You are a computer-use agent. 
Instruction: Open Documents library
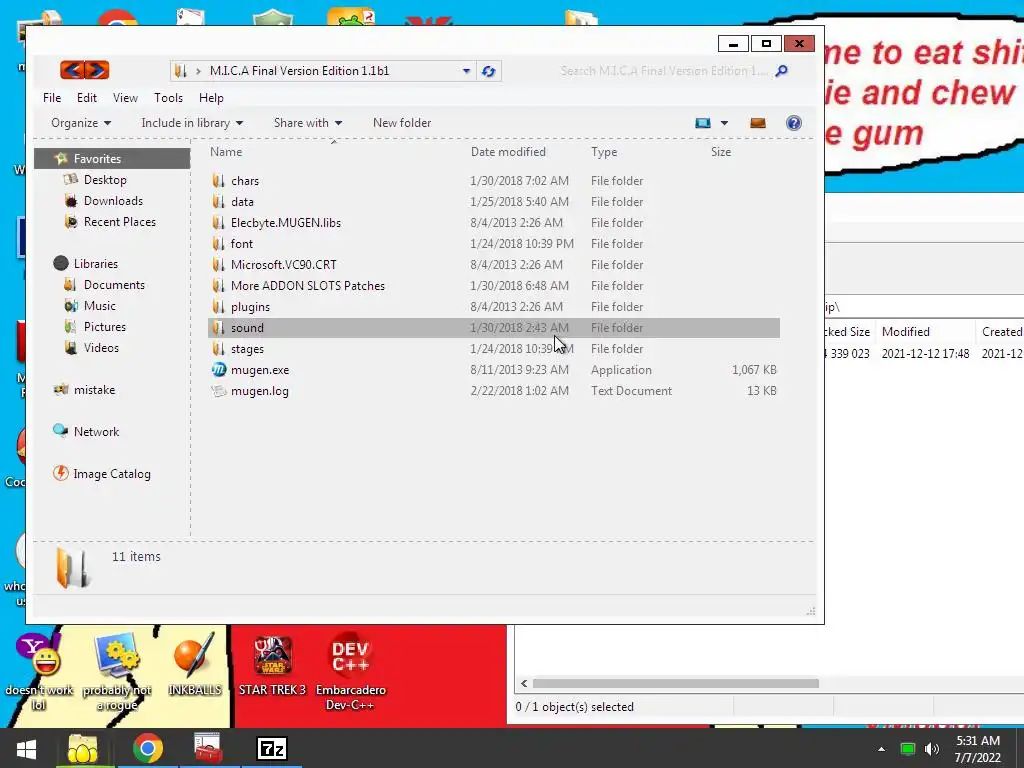tap(114, 285)
